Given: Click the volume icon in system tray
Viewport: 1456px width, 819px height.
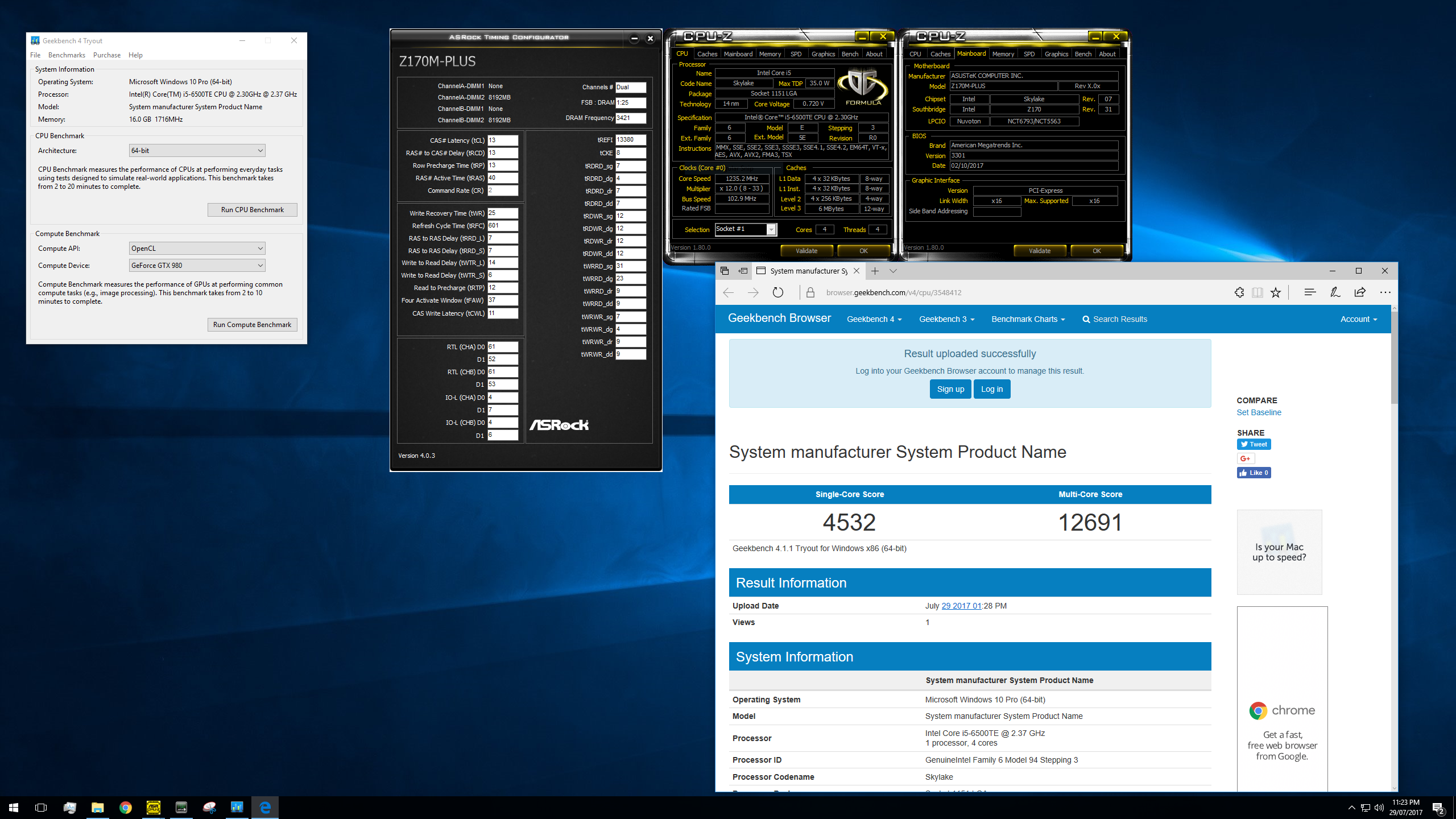Looking at the screenshot, I should coord(1379,808).
